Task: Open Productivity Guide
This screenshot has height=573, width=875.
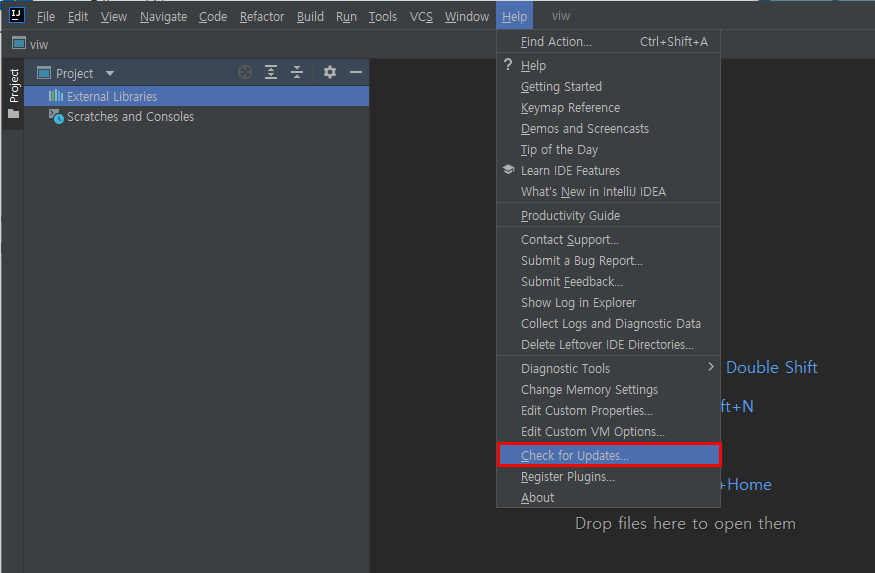Action: [608, 215]
